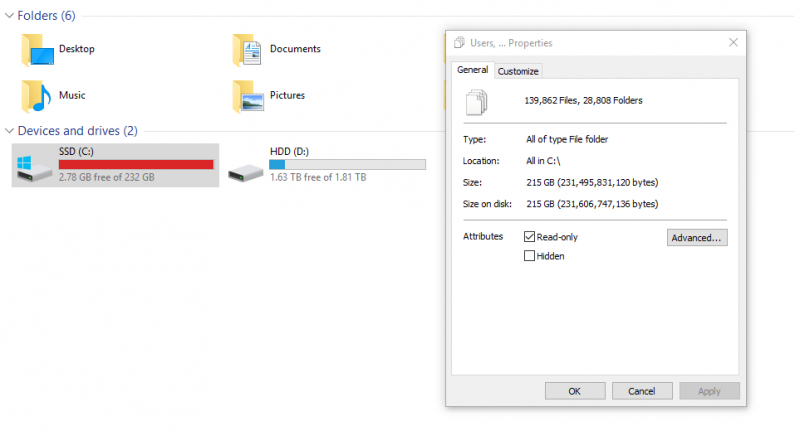The image size is (800, 431).
Task: Select the General tab
Action: click(x=472, y=70)
